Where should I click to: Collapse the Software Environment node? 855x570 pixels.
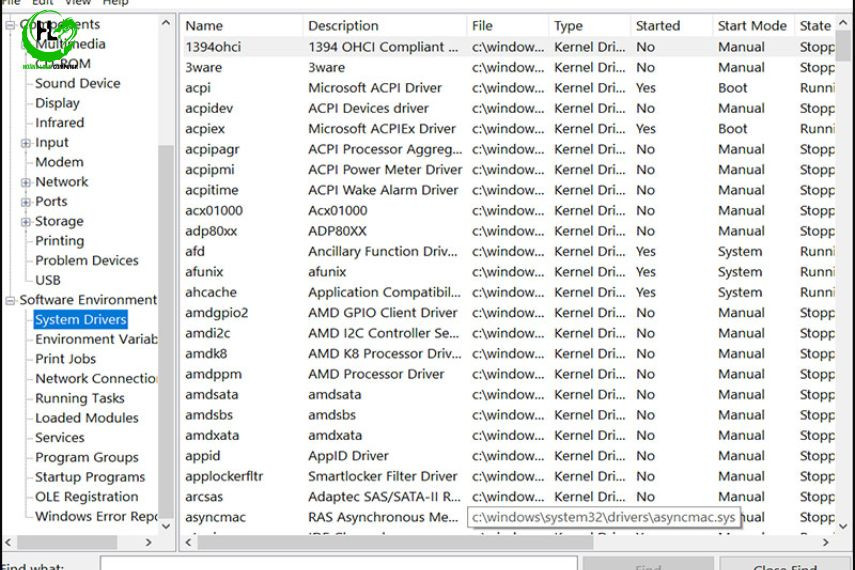tap(10, 301)
